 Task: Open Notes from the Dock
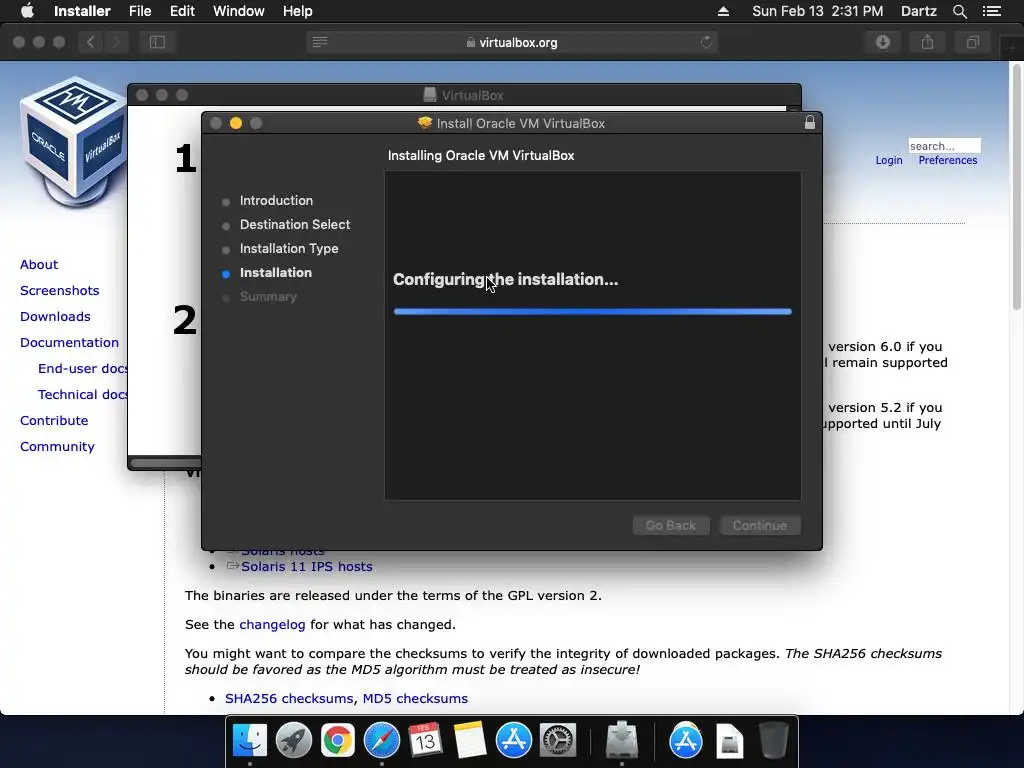470,741
